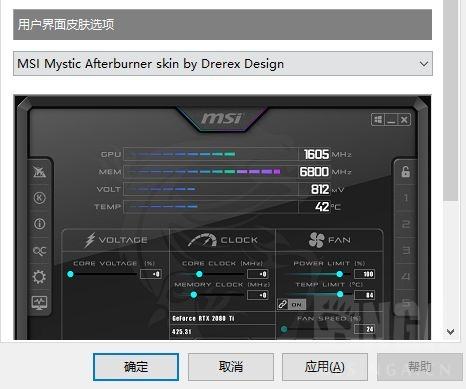Click the OC Scanner icon in the sidebar
Image resolution: width=466 pixels, height=389 pixels.
coord(39,251)
